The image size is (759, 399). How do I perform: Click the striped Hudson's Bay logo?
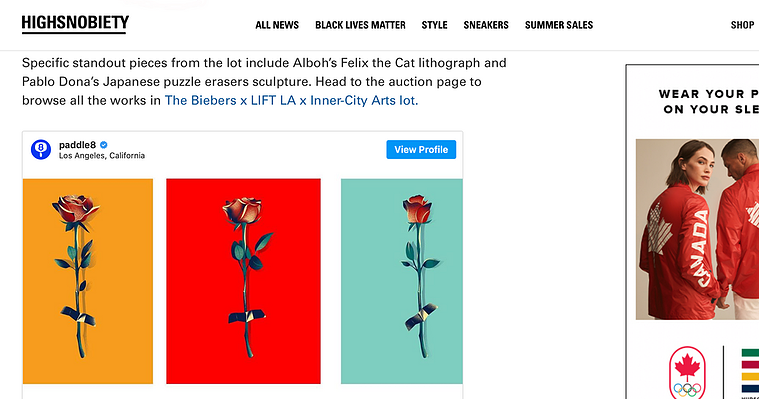coord(750,373)
